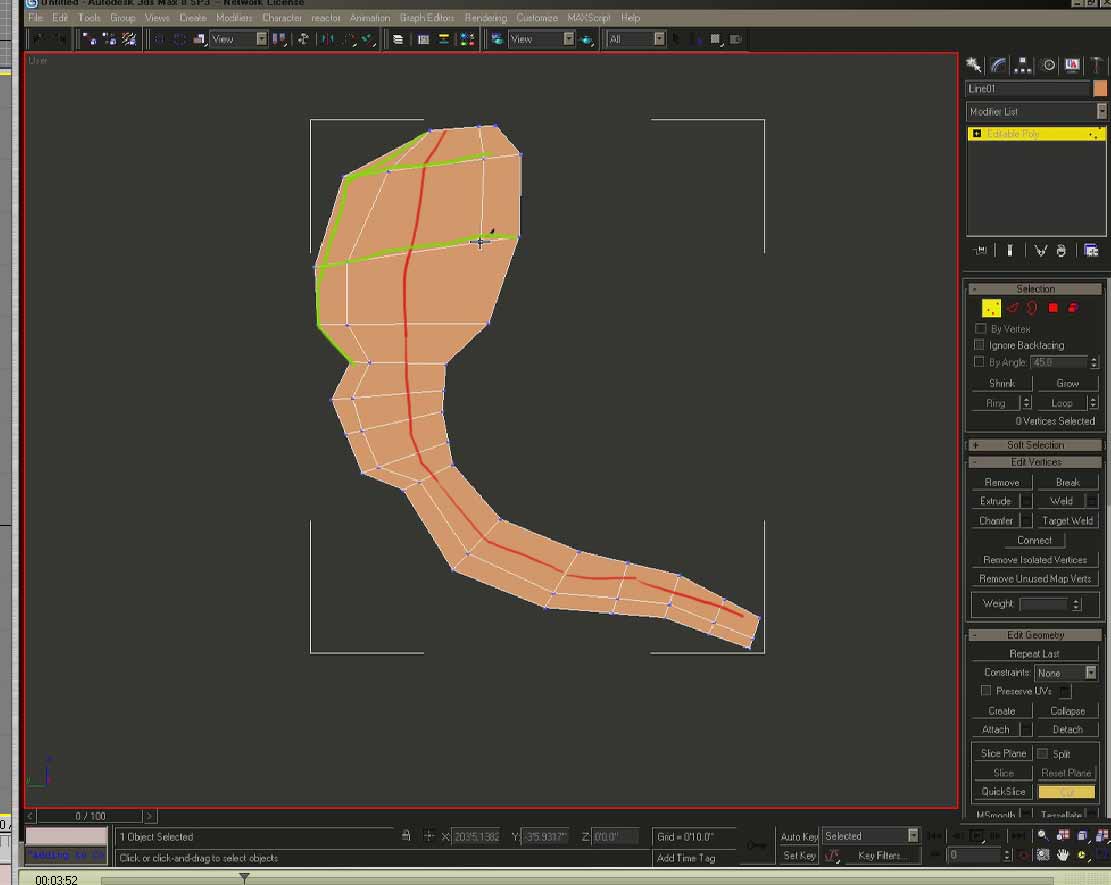Screen dimensions: 1111x885
Task: Enable the By Vertex checkbox
Action: point(980,329)
